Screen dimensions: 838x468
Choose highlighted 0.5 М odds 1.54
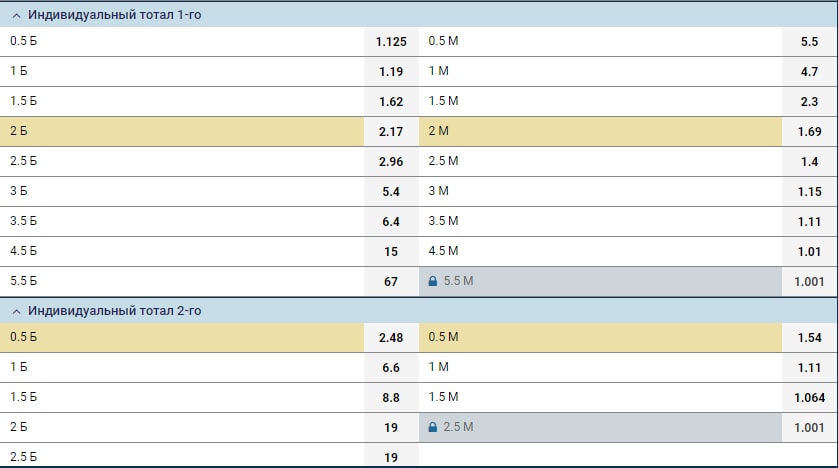[x=809, y=338]
